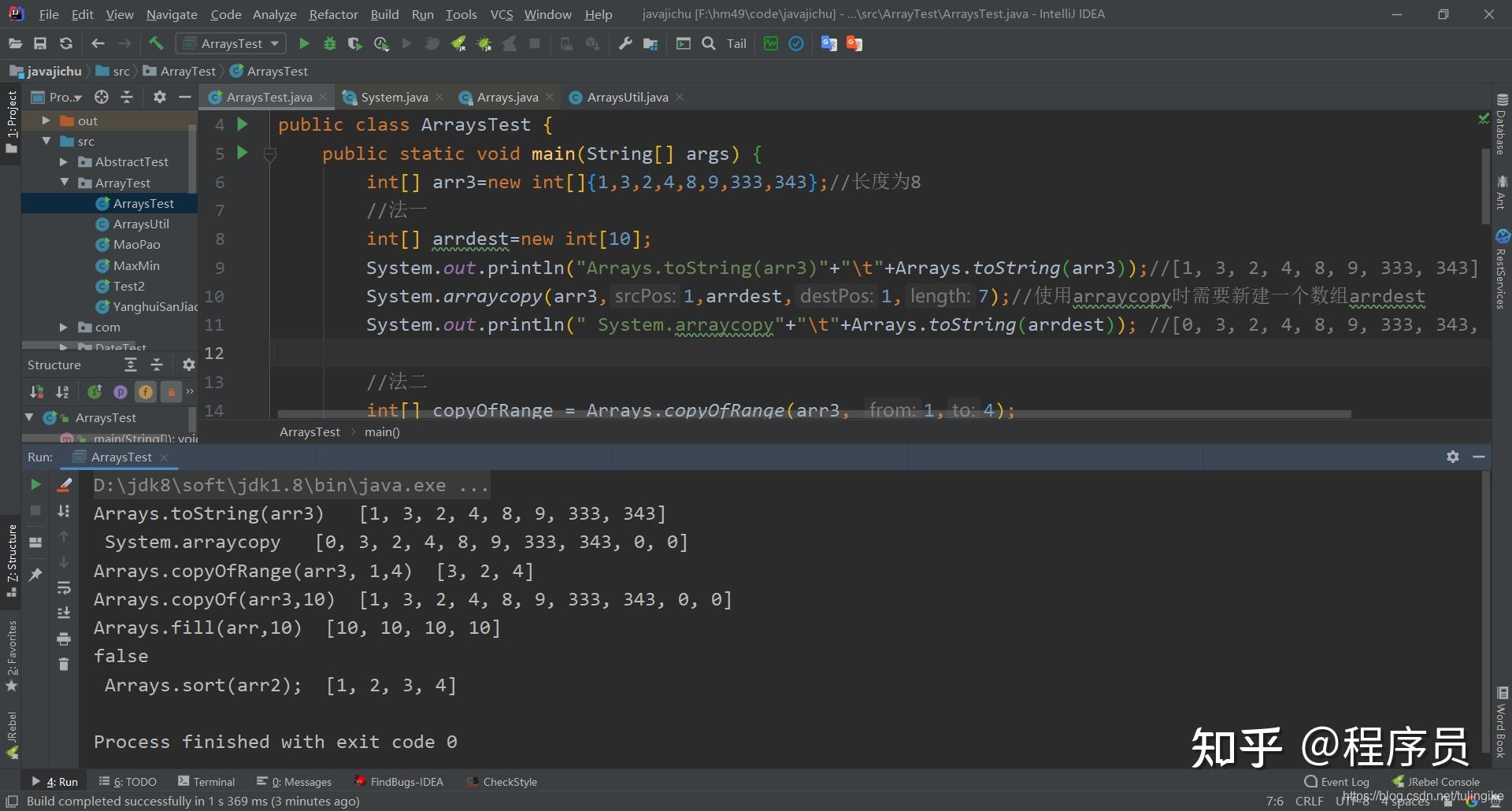
Task: Open the Refactor menu
Action: point(333,14)
